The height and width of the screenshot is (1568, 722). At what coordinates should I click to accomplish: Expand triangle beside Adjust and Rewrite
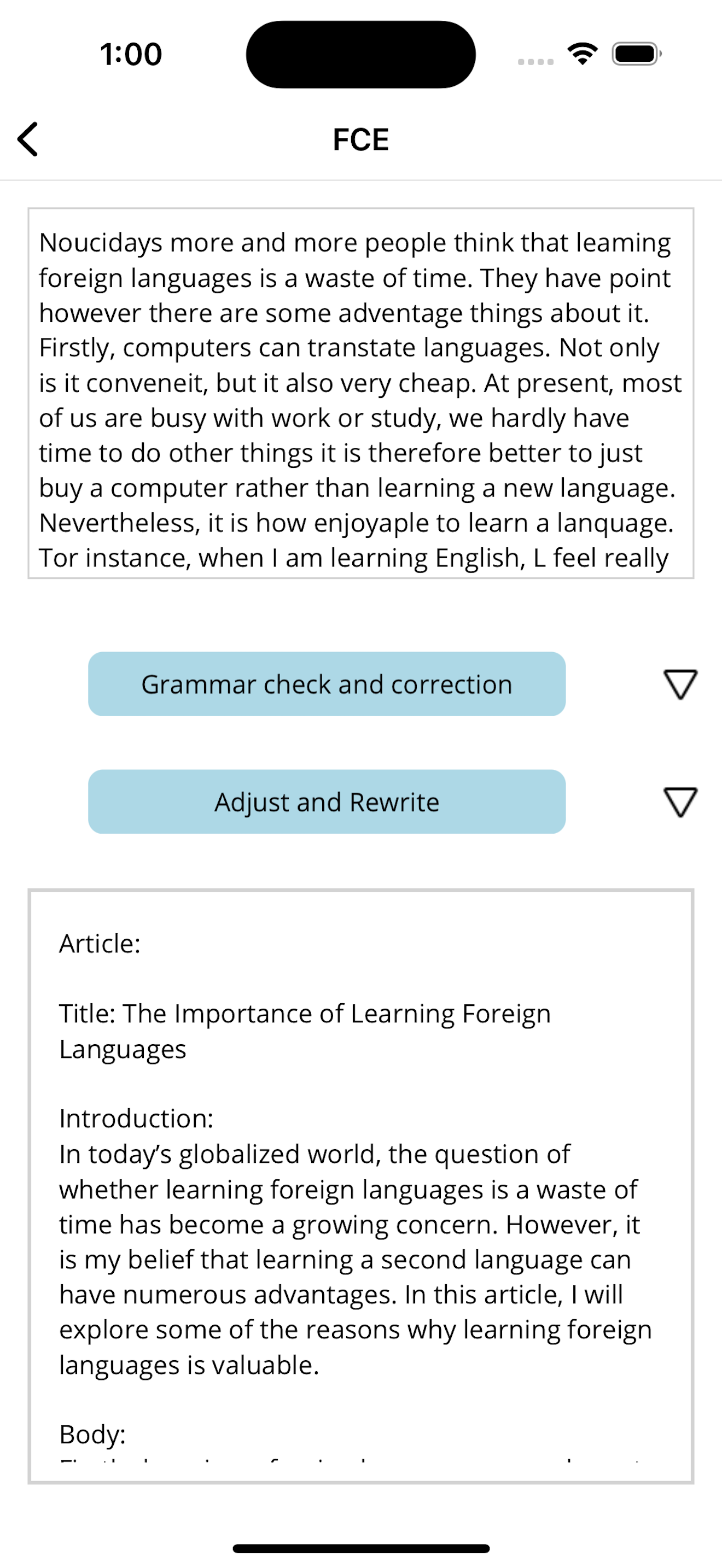(680, 801)
